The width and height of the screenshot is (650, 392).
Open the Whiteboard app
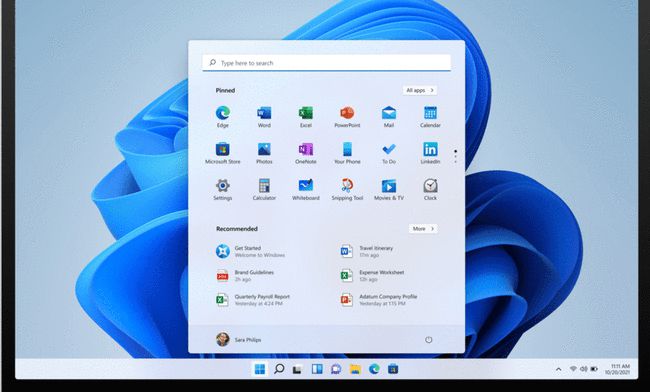(x=306, y=189)
